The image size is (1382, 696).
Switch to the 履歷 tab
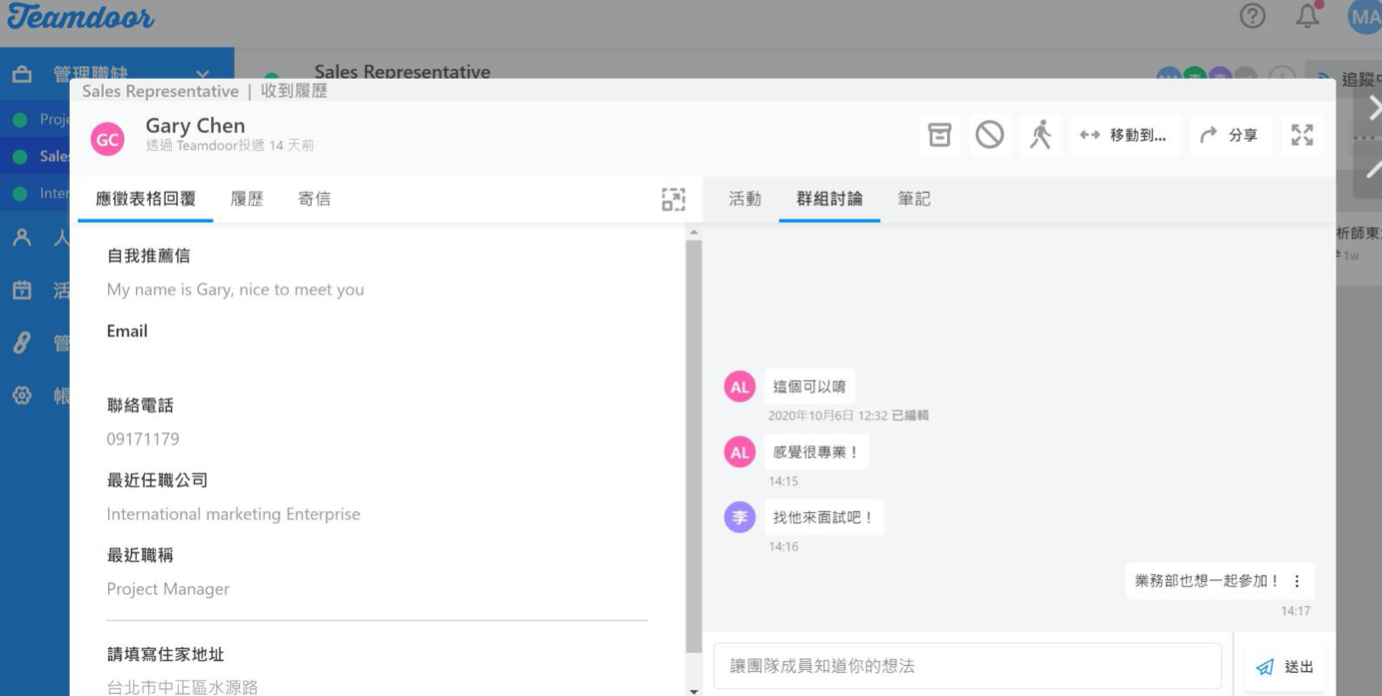247,199
